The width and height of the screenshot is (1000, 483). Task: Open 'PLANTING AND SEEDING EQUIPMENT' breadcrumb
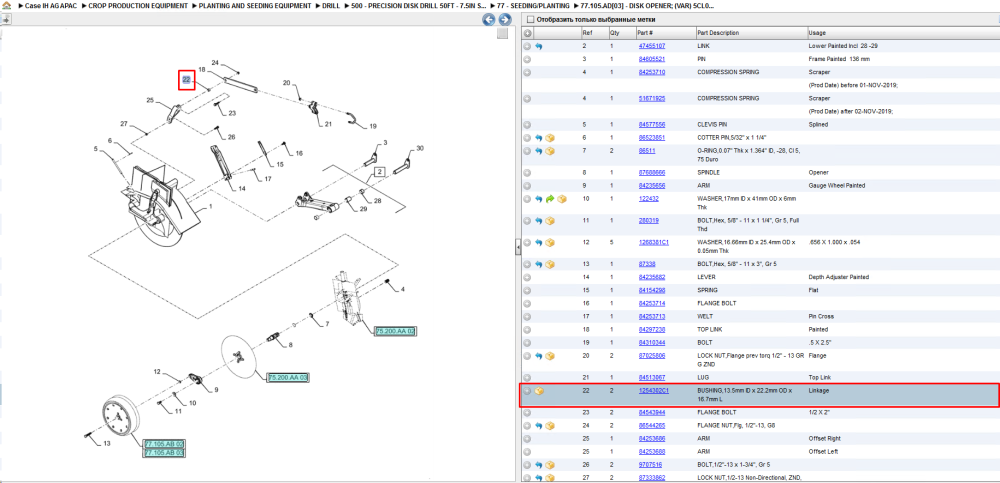[x=255, y=5]
